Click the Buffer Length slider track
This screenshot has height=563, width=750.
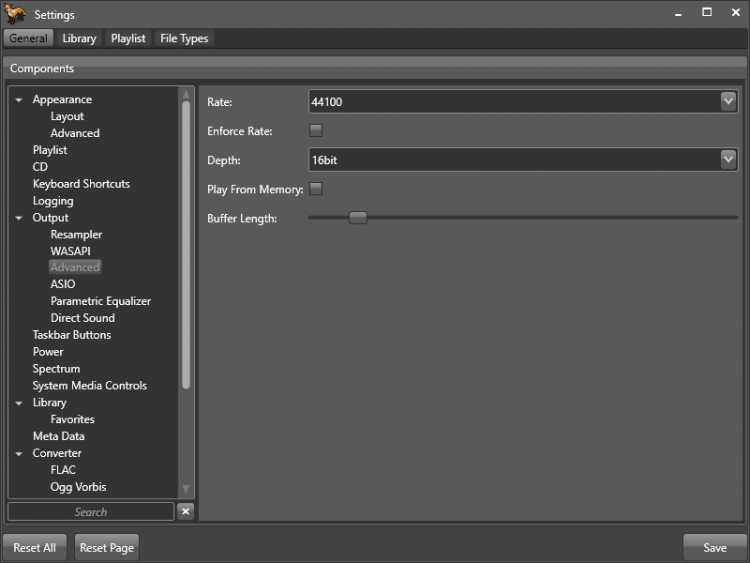click(x=523, y=218)
